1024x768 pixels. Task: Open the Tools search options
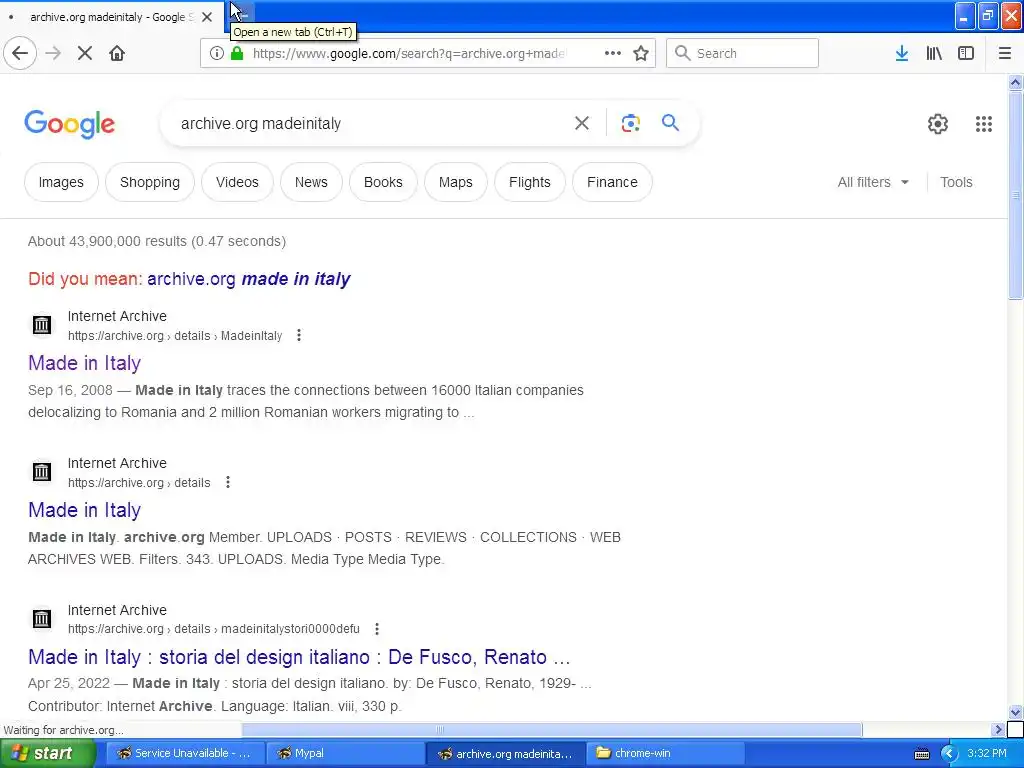[x=956, y=182]
